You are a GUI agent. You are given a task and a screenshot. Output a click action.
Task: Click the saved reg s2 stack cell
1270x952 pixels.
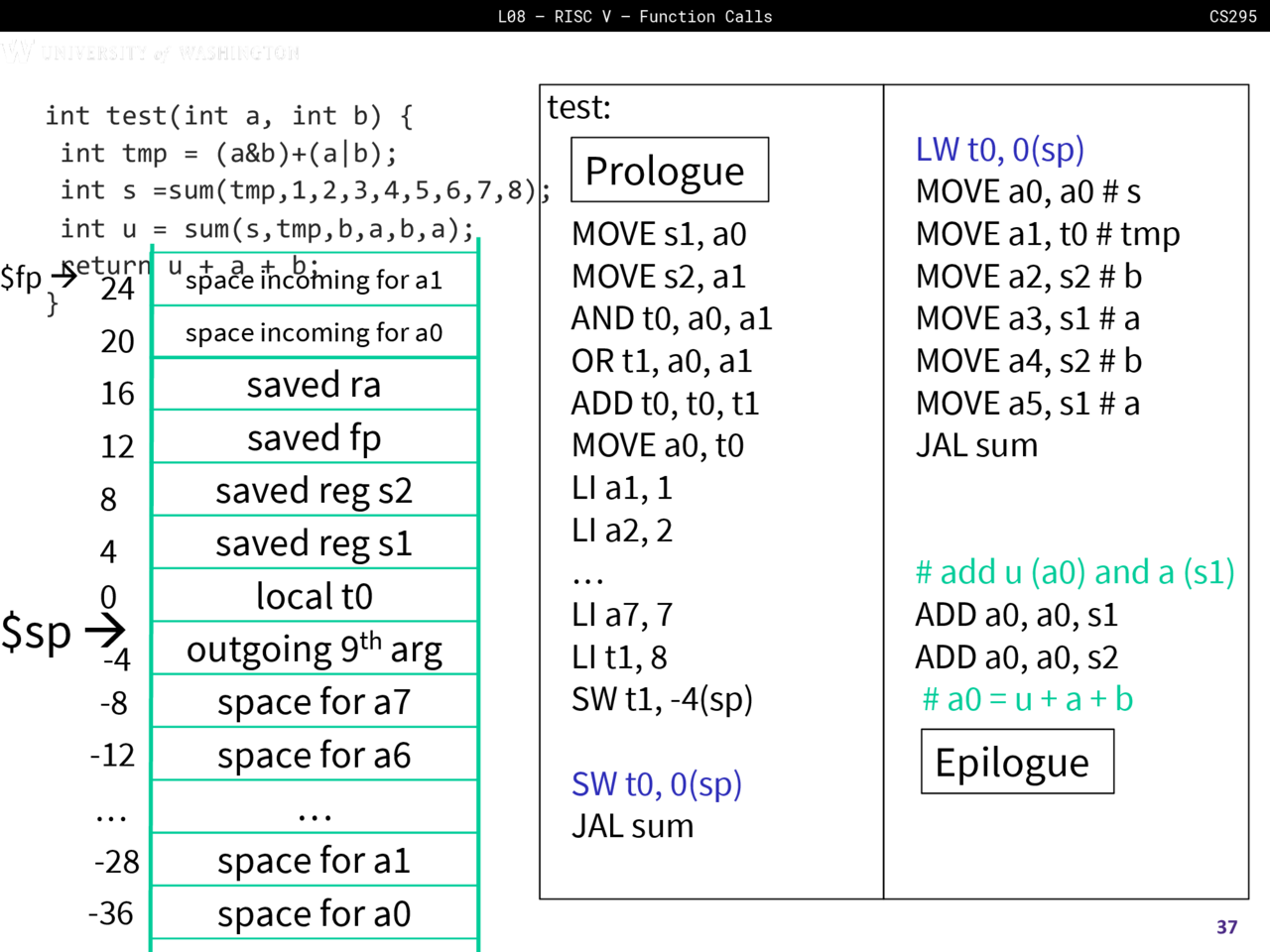(x=314, y=491)
